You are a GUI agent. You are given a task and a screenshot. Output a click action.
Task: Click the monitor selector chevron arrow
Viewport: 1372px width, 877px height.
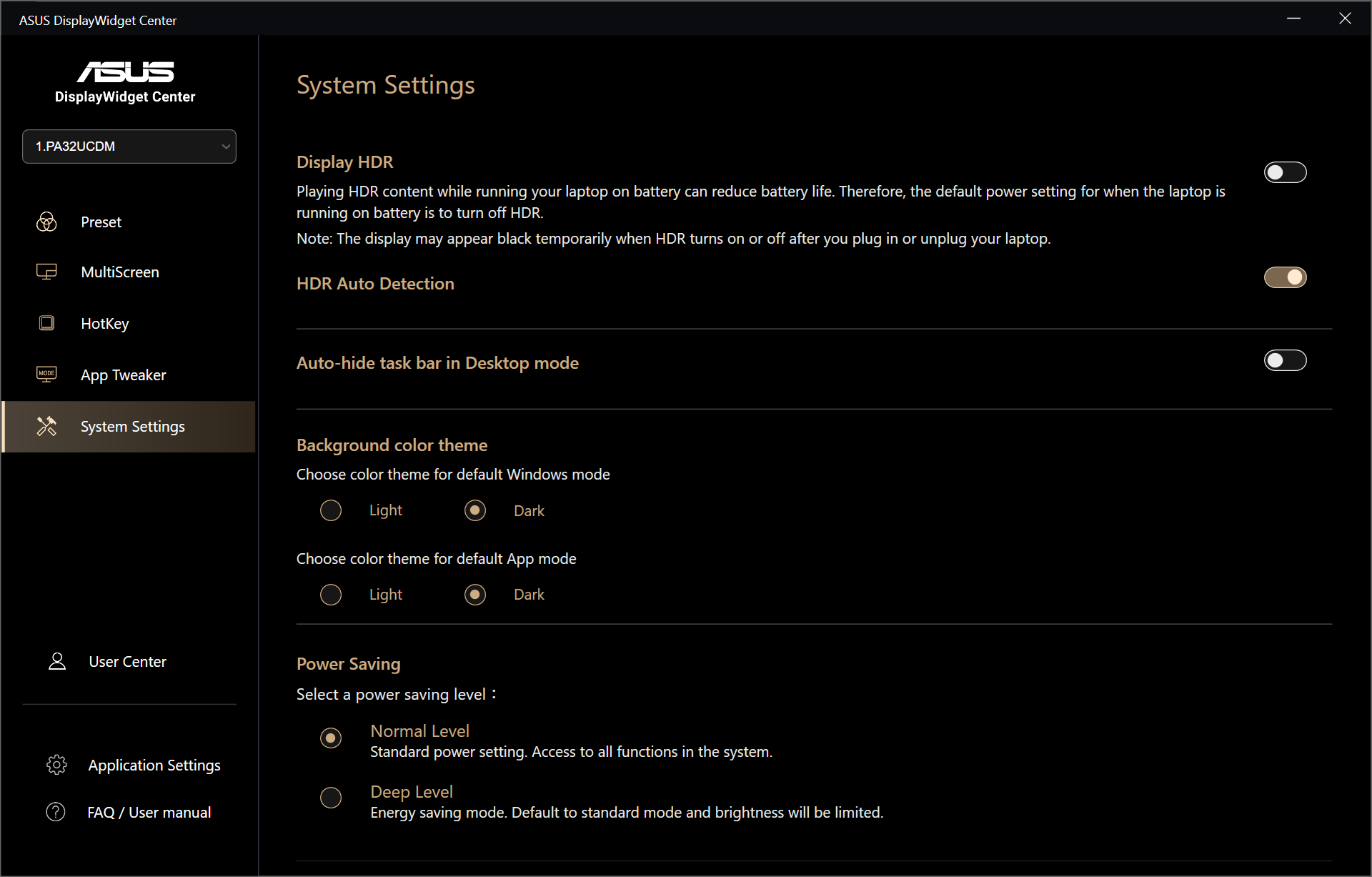tap(226, 147)
